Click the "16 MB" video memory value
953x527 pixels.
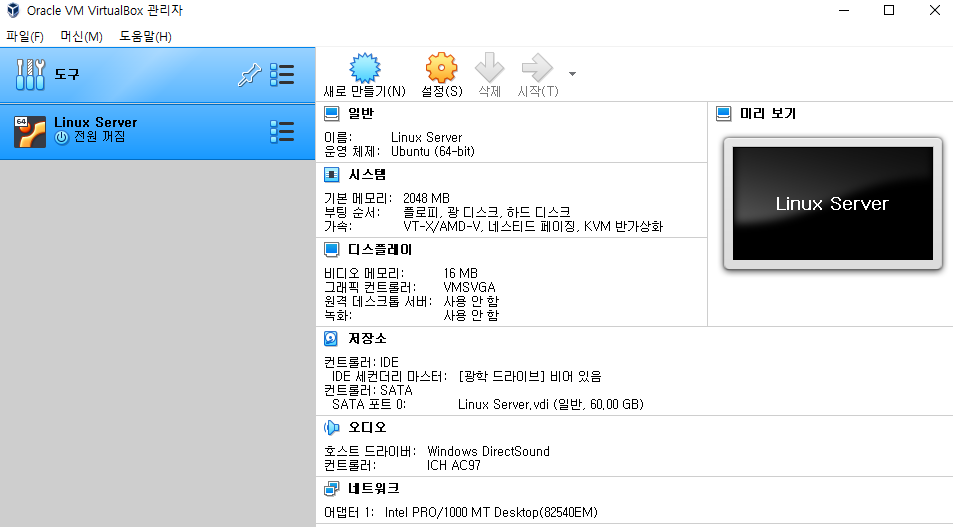pos(461,274)
